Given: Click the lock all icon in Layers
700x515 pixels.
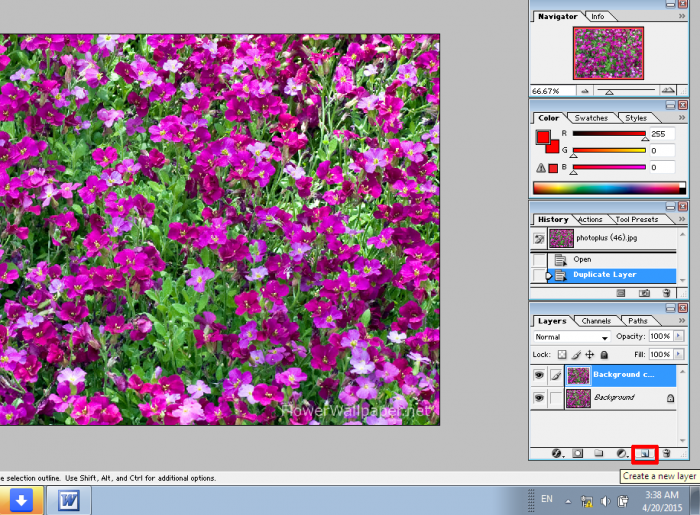Looking at the screenshot, I should [604, 354].
